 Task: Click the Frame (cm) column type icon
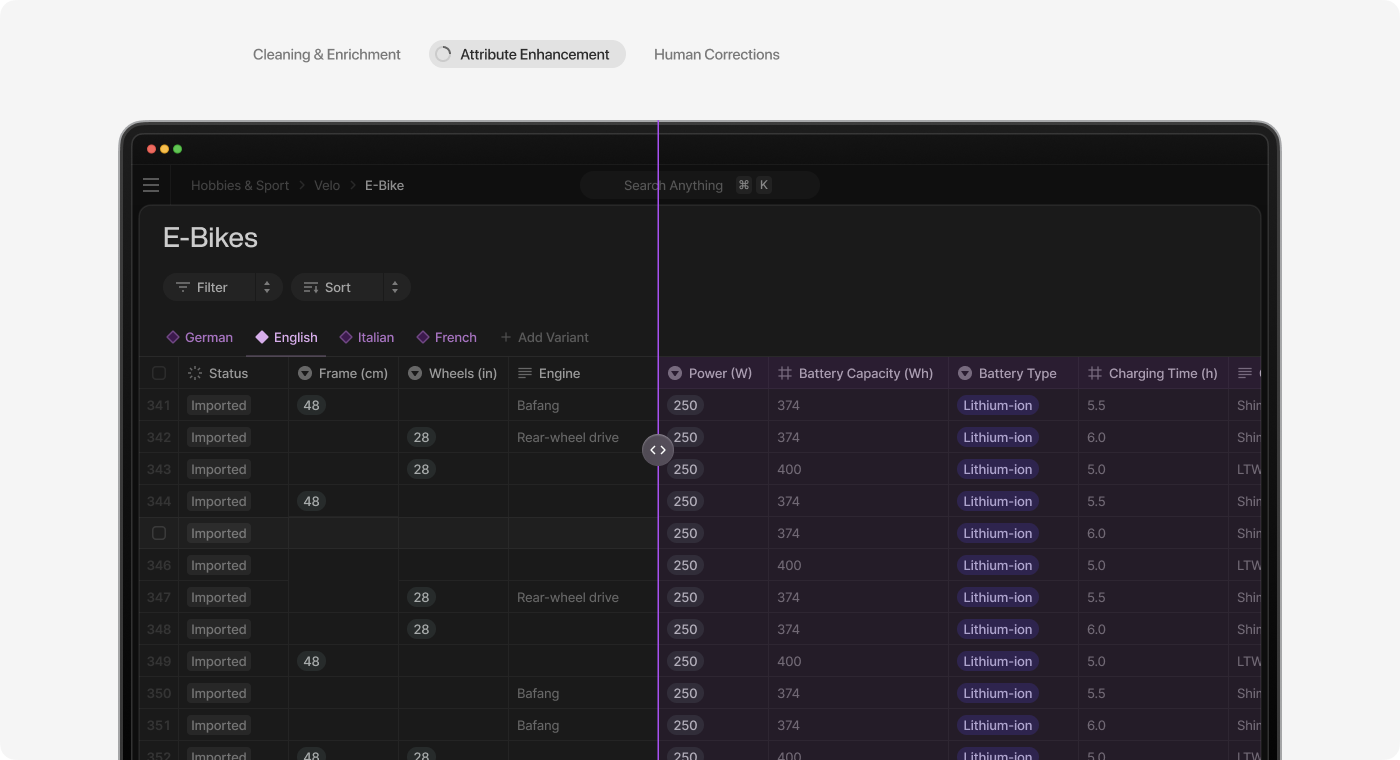305,373
